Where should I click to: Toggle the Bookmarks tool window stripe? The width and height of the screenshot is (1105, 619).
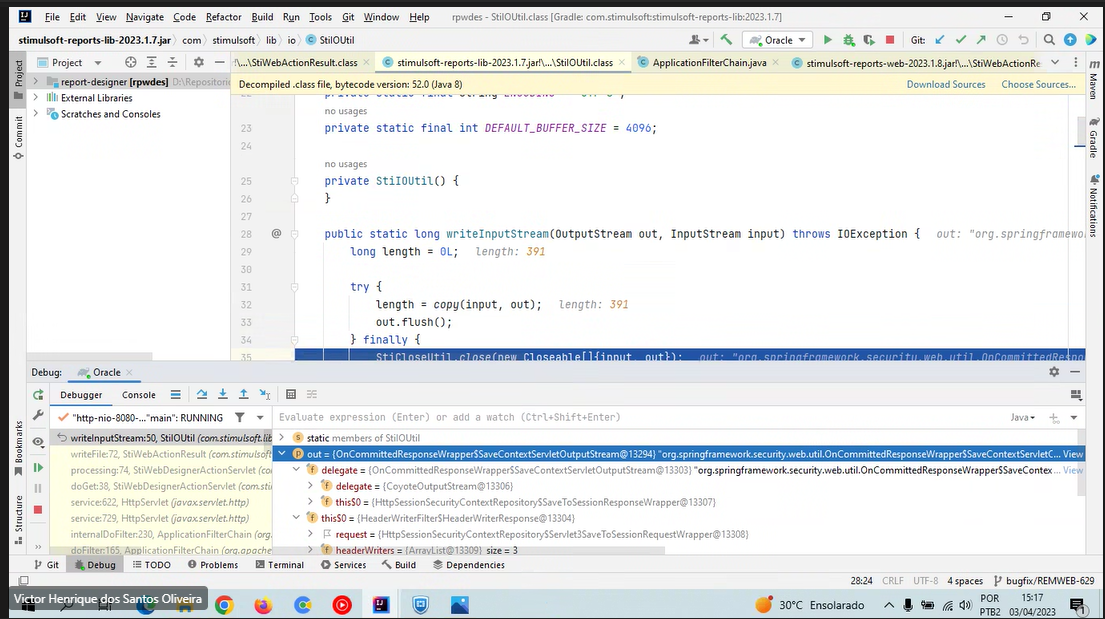[18, 448]
